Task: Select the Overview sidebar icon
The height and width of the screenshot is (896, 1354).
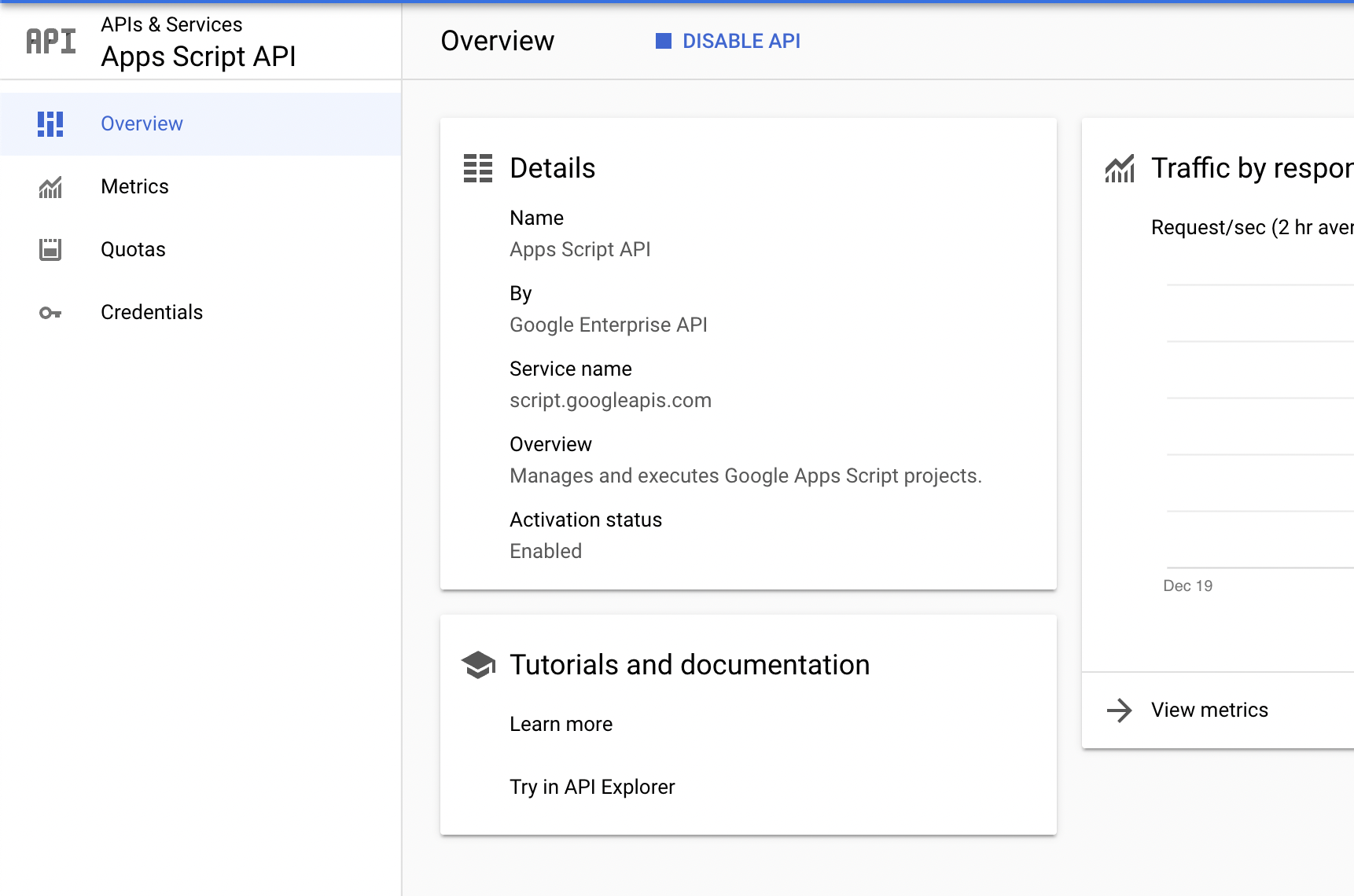Action: coord(50,123)
